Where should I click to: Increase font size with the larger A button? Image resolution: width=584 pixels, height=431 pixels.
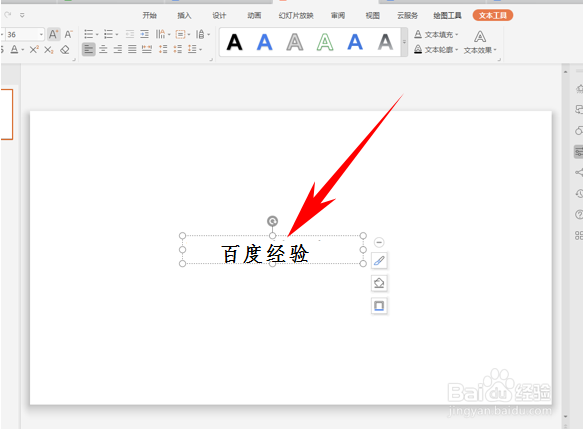53,34
